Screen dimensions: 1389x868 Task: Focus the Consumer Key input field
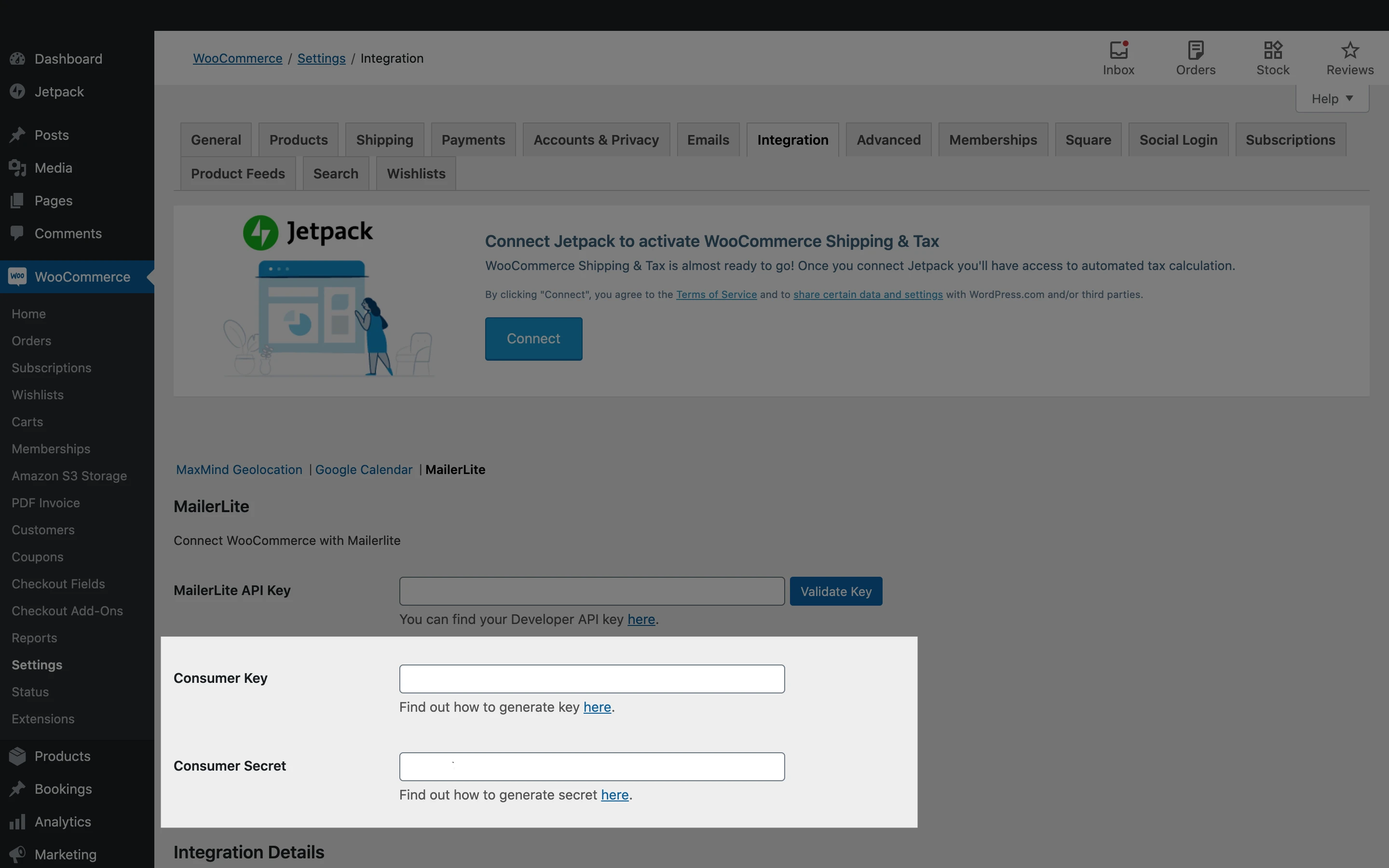(591, 678)
